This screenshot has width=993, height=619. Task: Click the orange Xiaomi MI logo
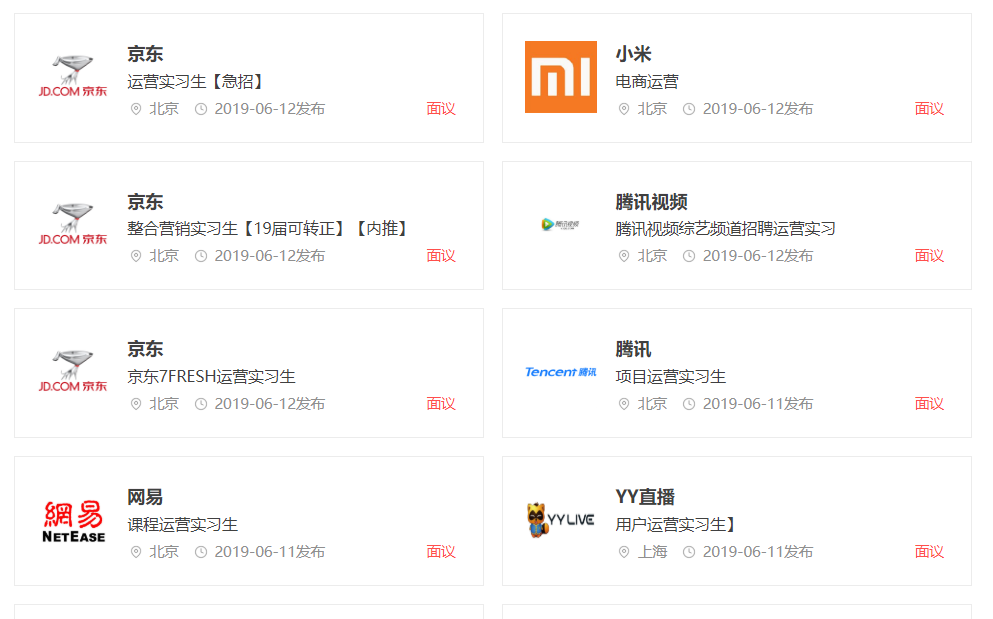(x=561, y=77)
